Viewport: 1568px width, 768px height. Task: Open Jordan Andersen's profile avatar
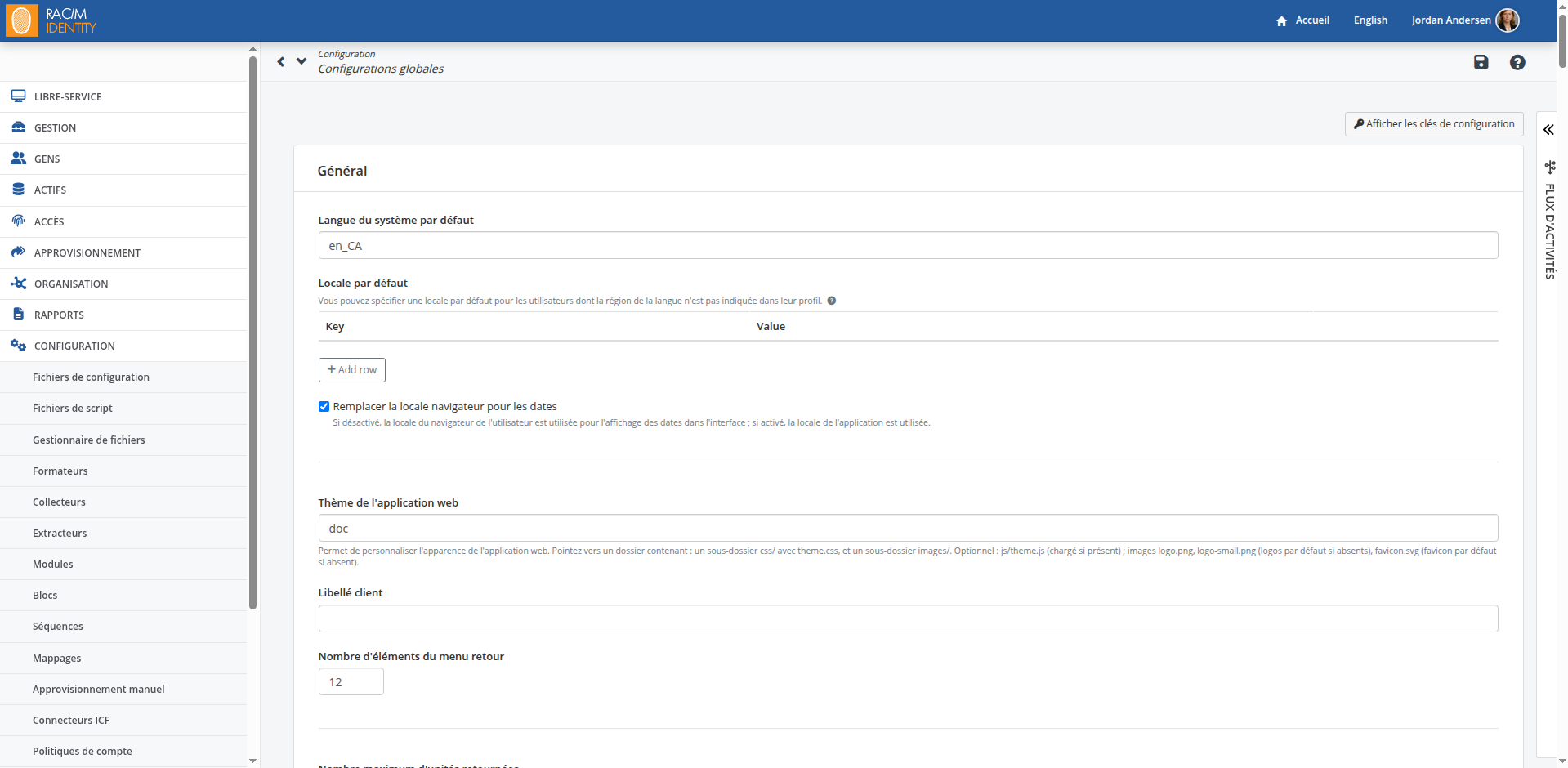1508,20
